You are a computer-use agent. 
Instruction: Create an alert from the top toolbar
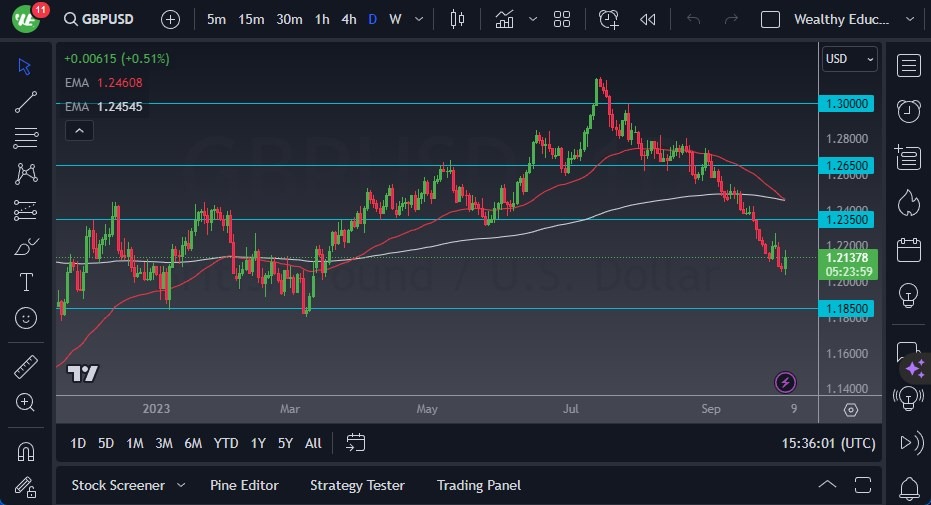point(608,19)
